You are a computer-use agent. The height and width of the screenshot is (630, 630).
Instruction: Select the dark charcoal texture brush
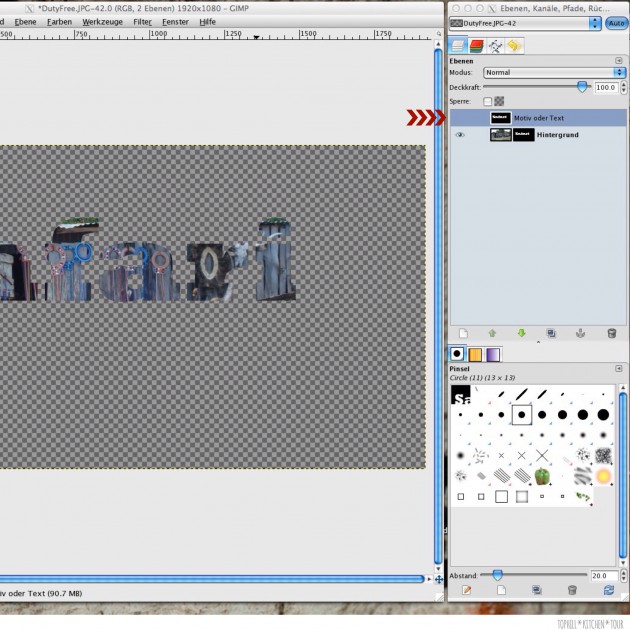(603, 456)
